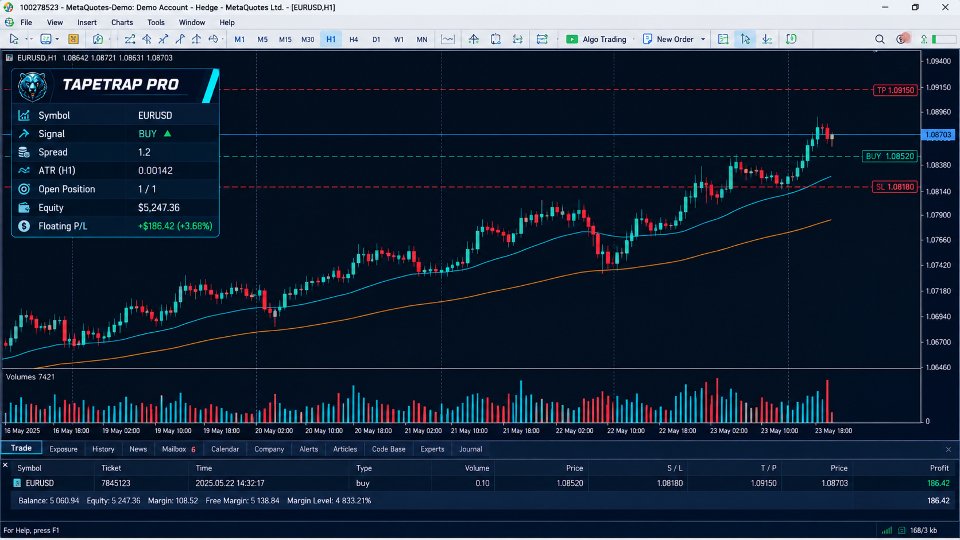Click the account icon with red badge
Viewport: 960px width, 540px height.
tap(902, 39)
